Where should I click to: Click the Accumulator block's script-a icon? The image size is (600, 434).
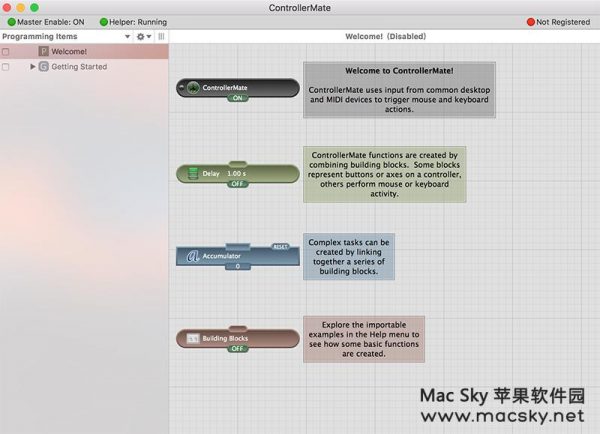tap(193, 256)
